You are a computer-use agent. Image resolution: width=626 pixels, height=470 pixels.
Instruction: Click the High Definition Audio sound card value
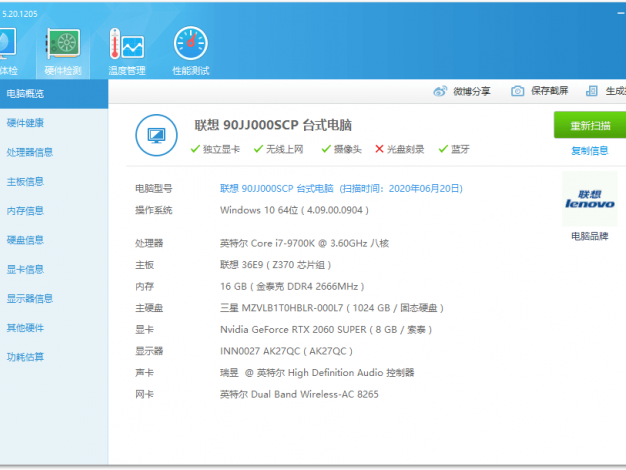[317, 373]
